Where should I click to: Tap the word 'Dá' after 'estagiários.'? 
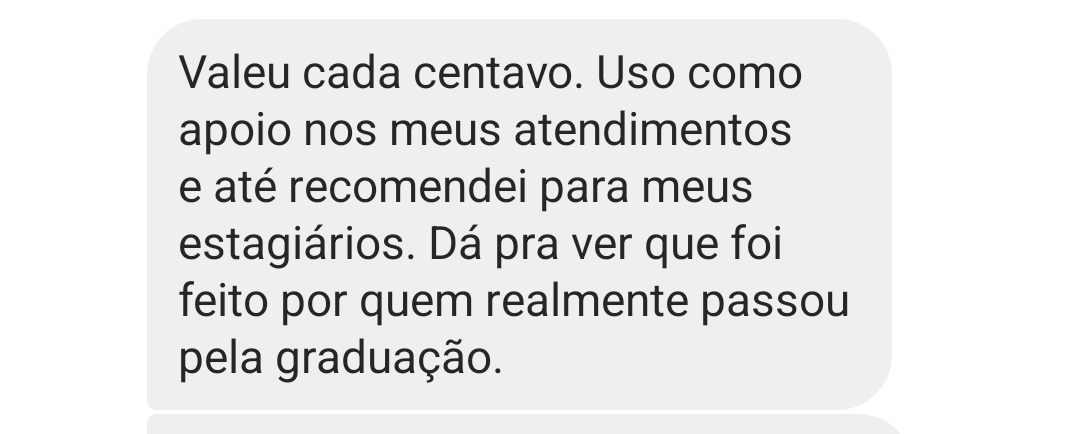[455, 245]
